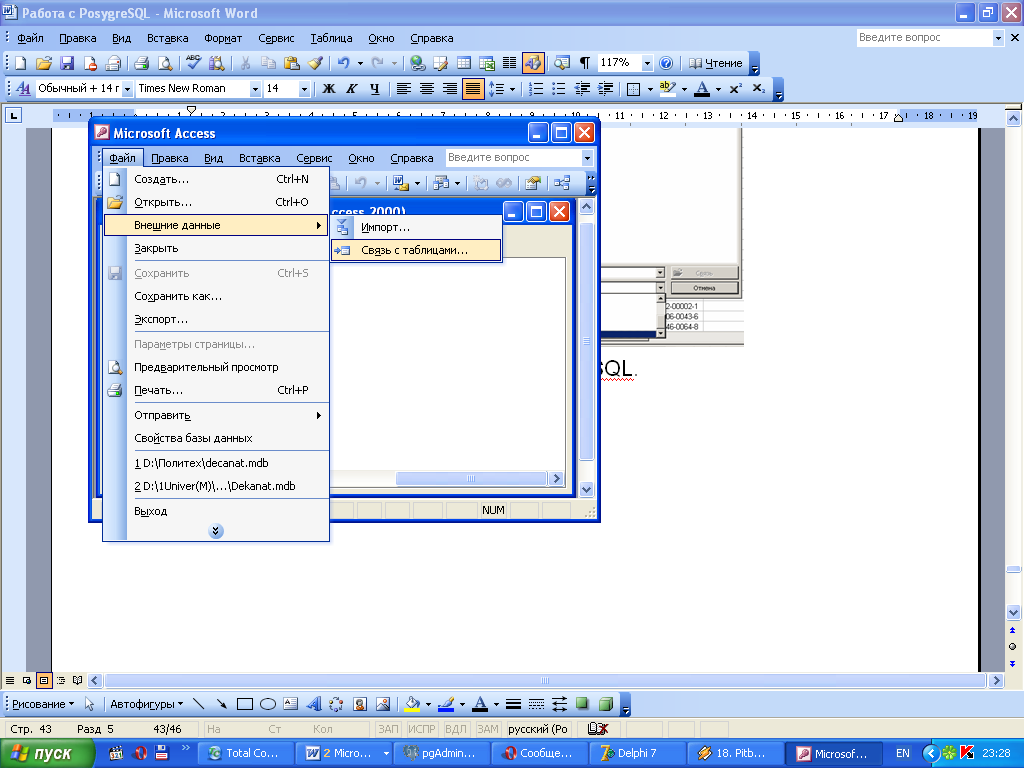Screen dimensions: 1024x768
Task: Run the ABC spelling check icon
Action: [x=193, y=63]
